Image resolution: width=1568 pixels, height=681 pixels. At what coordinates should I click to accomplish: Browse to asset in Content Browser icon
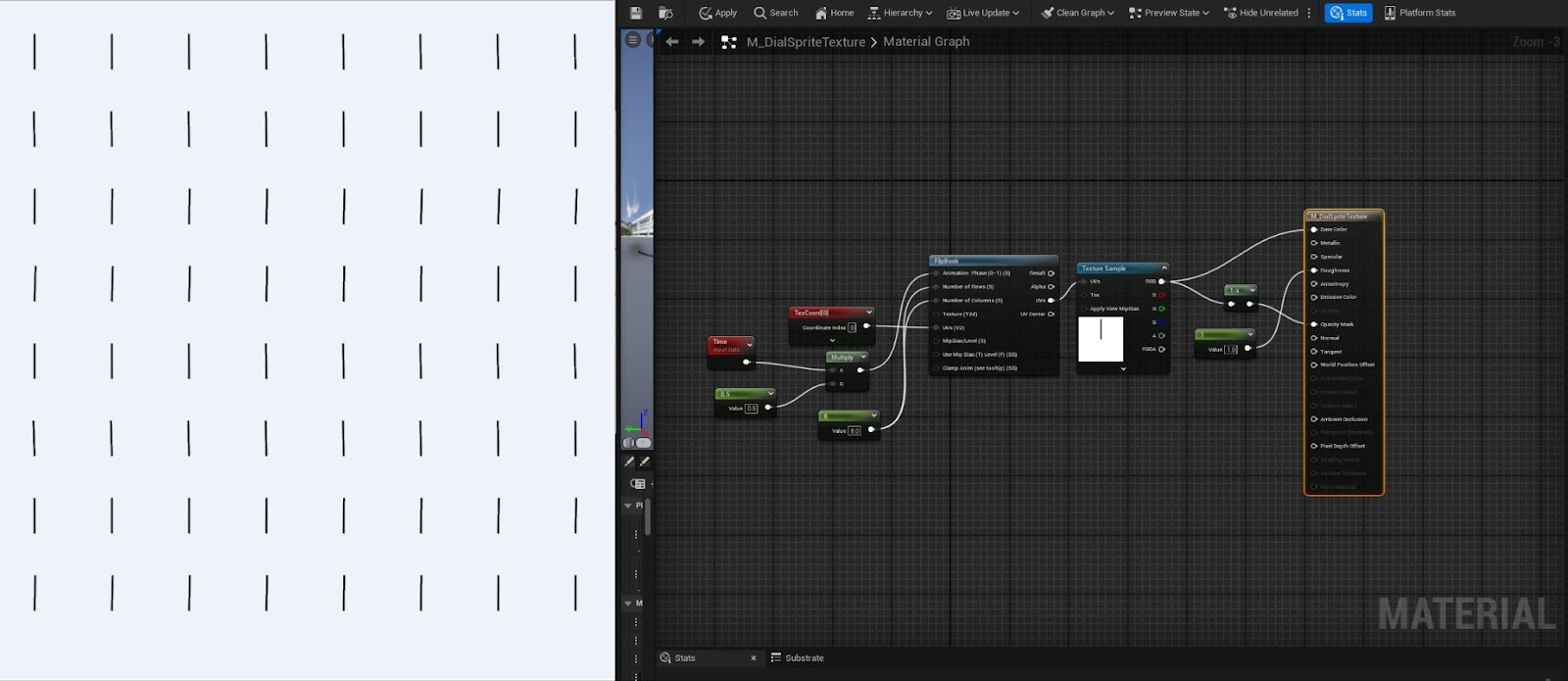pyautogui.click(x=665, y=13)
